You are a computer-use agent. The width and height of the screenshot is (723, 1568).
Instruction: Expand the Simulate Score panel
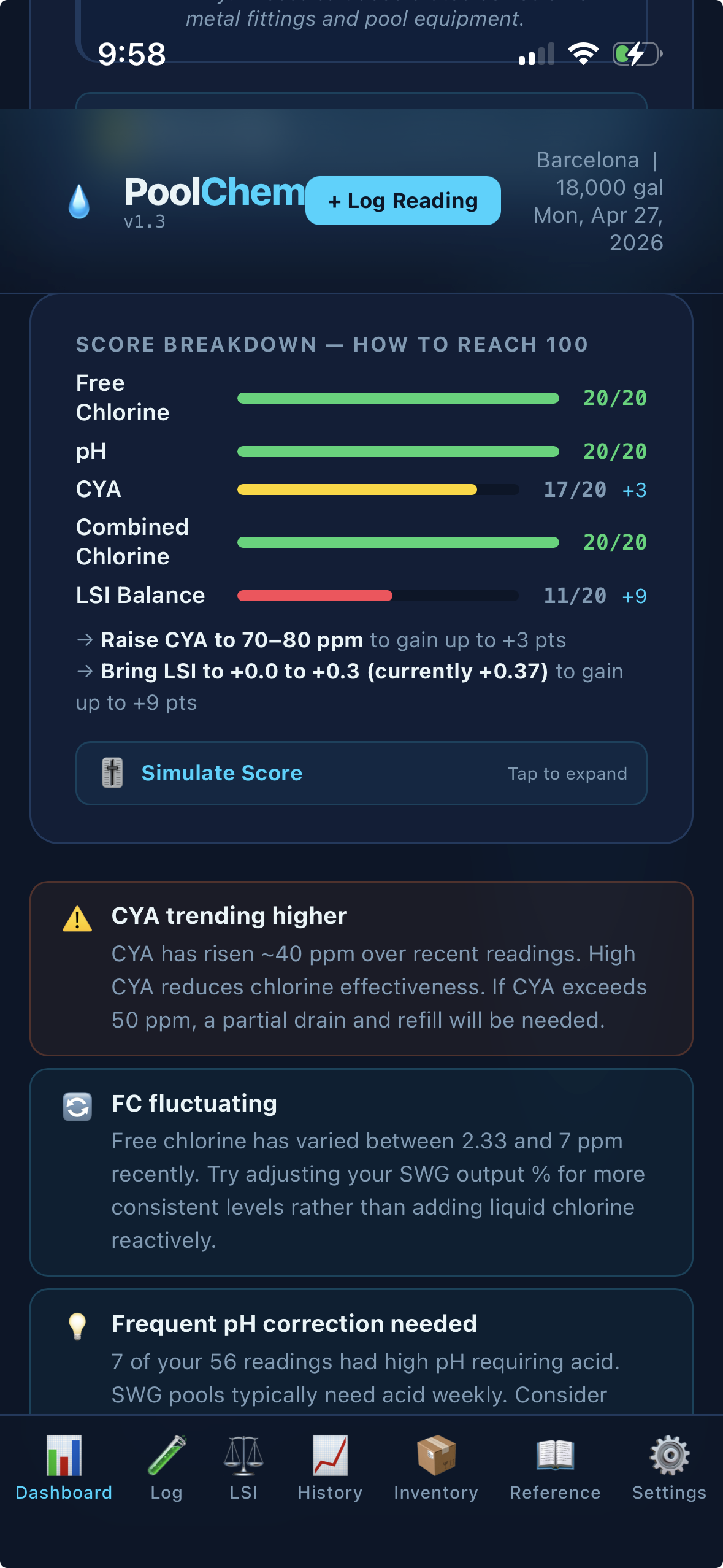[x=361, y=773]
